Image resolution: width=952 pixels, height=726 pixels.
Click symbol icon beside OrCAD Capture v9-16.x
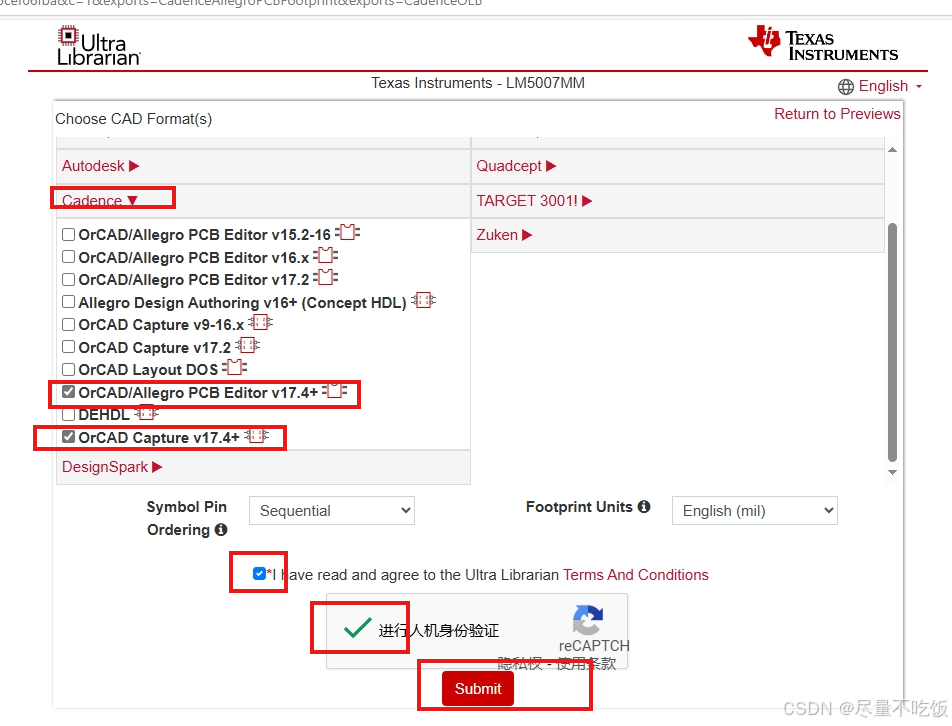[x=260, y=323]
